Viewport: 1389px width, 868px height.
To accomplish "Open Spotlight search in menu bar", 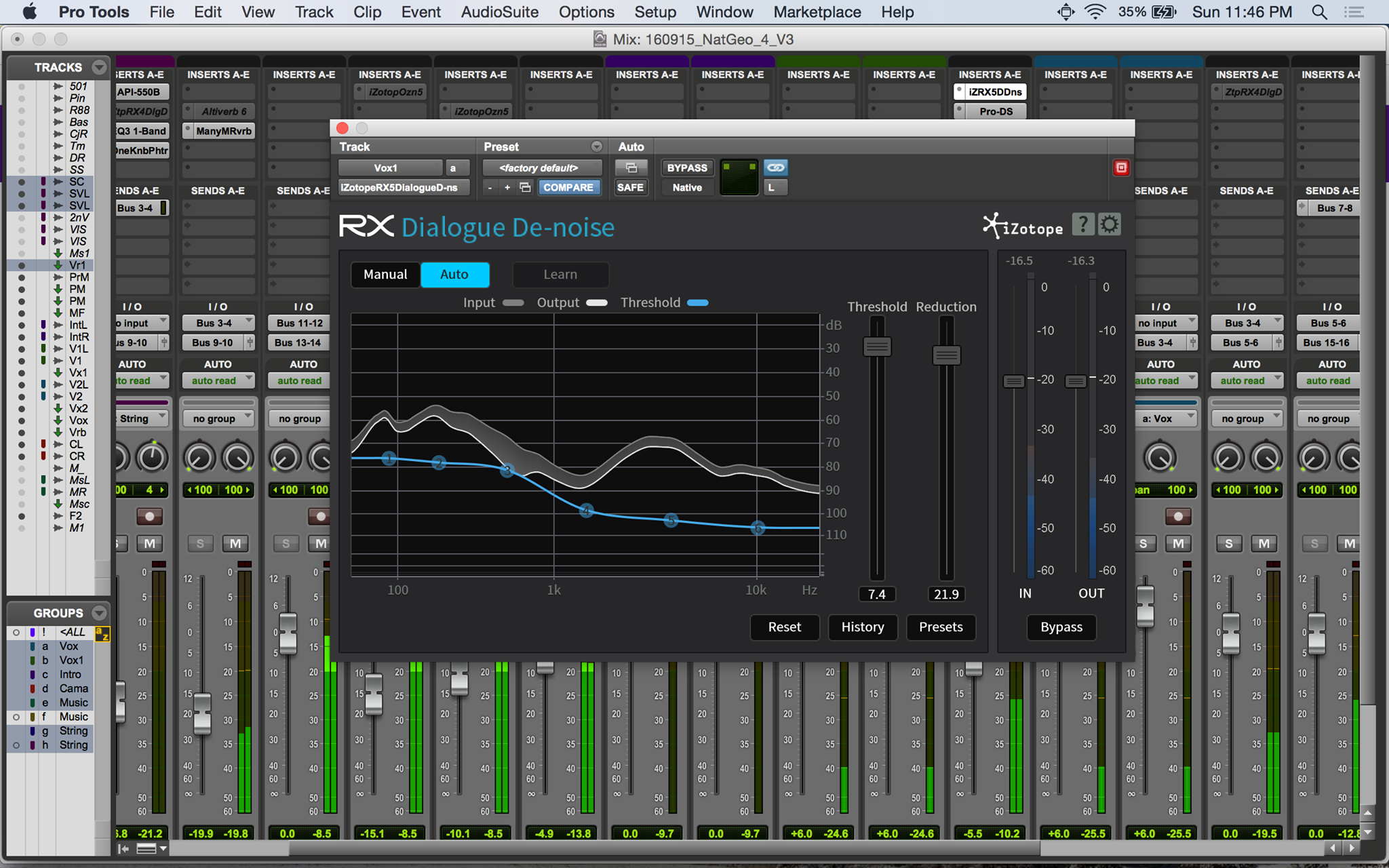I will click(1319, 12).
